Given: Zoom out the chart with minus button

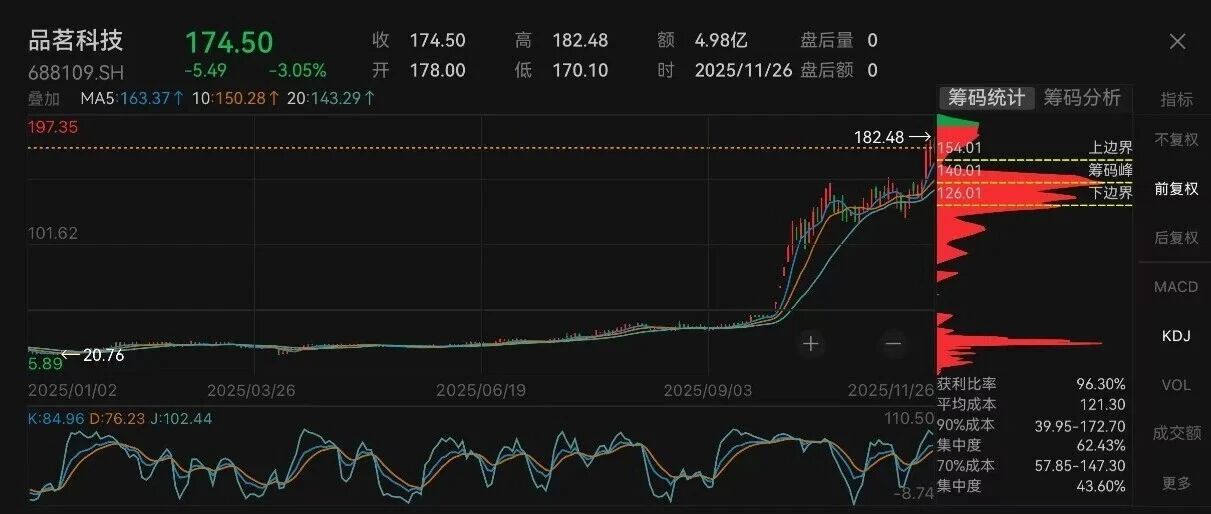Looking at the screenshot, I should (x=893, y=343).
